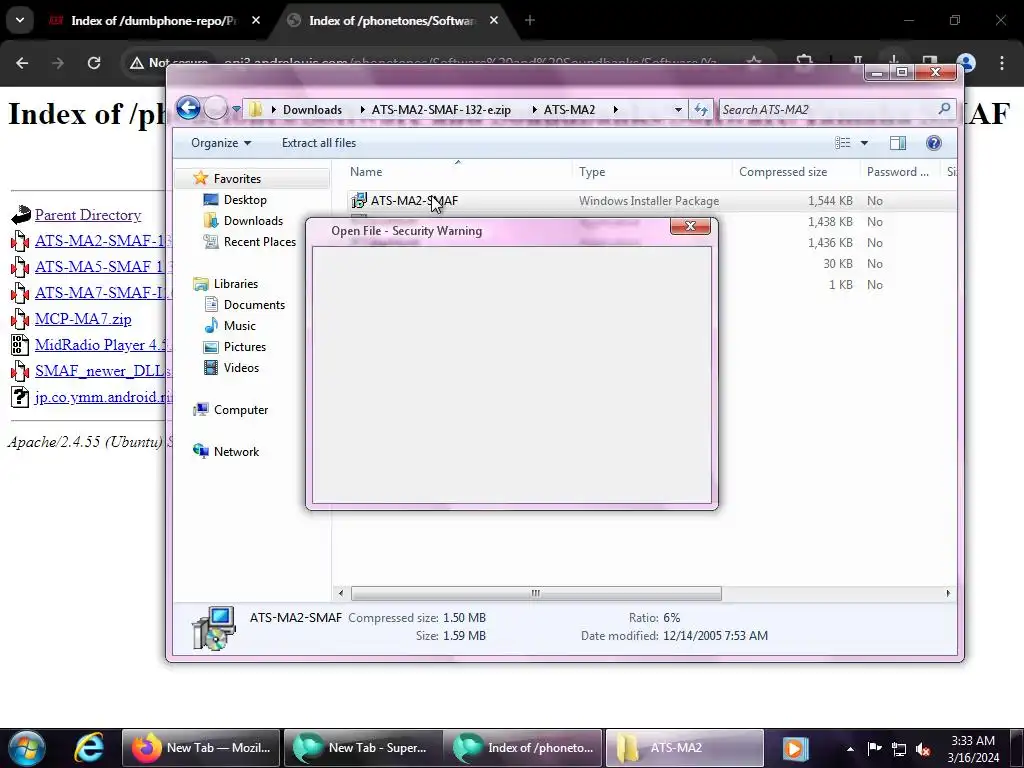Open the ATS-MA5-SMAF link in browser

(103, 267)
